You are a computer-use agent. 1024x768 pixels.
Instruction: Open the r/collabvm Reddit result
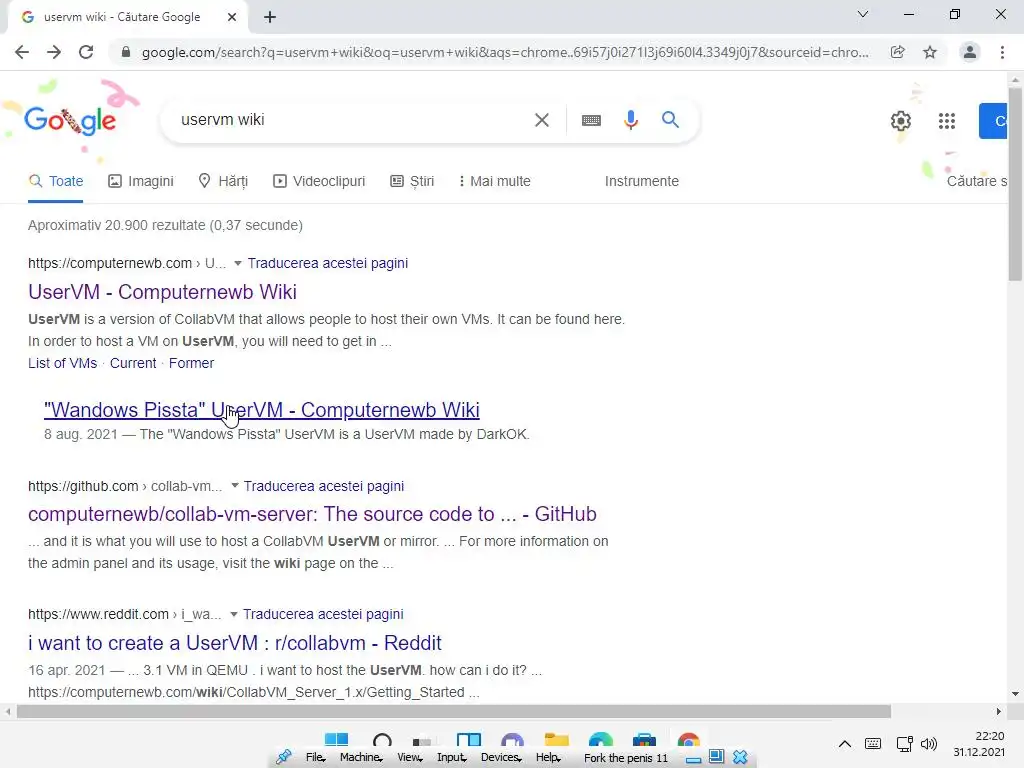click(x=234, y=643)
